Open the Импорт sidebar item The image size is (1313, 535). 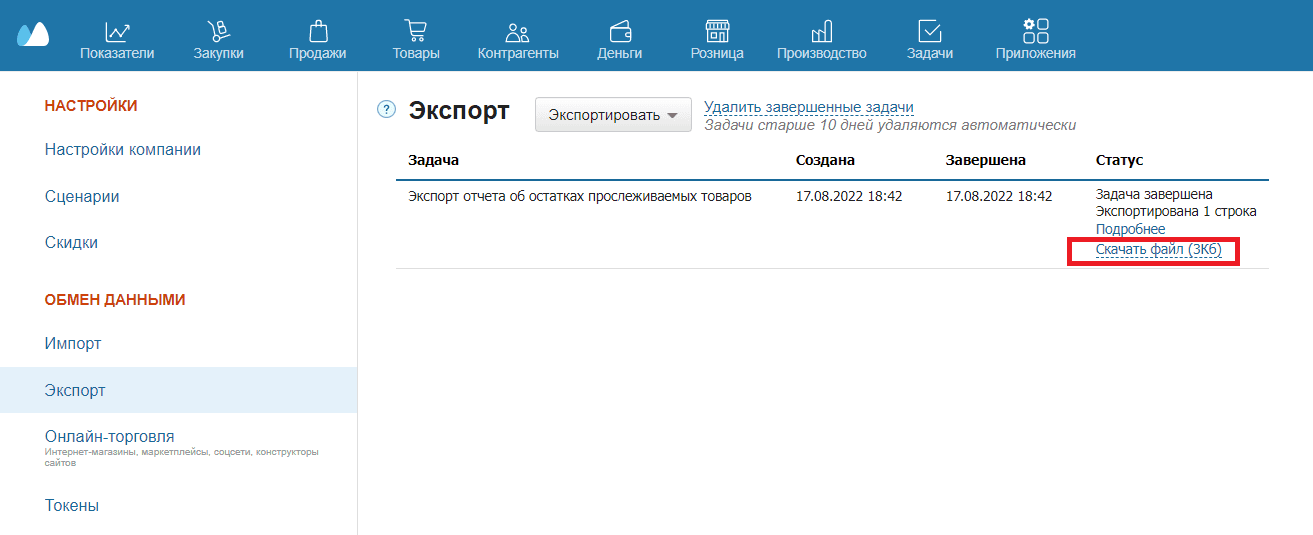[73, 344]
